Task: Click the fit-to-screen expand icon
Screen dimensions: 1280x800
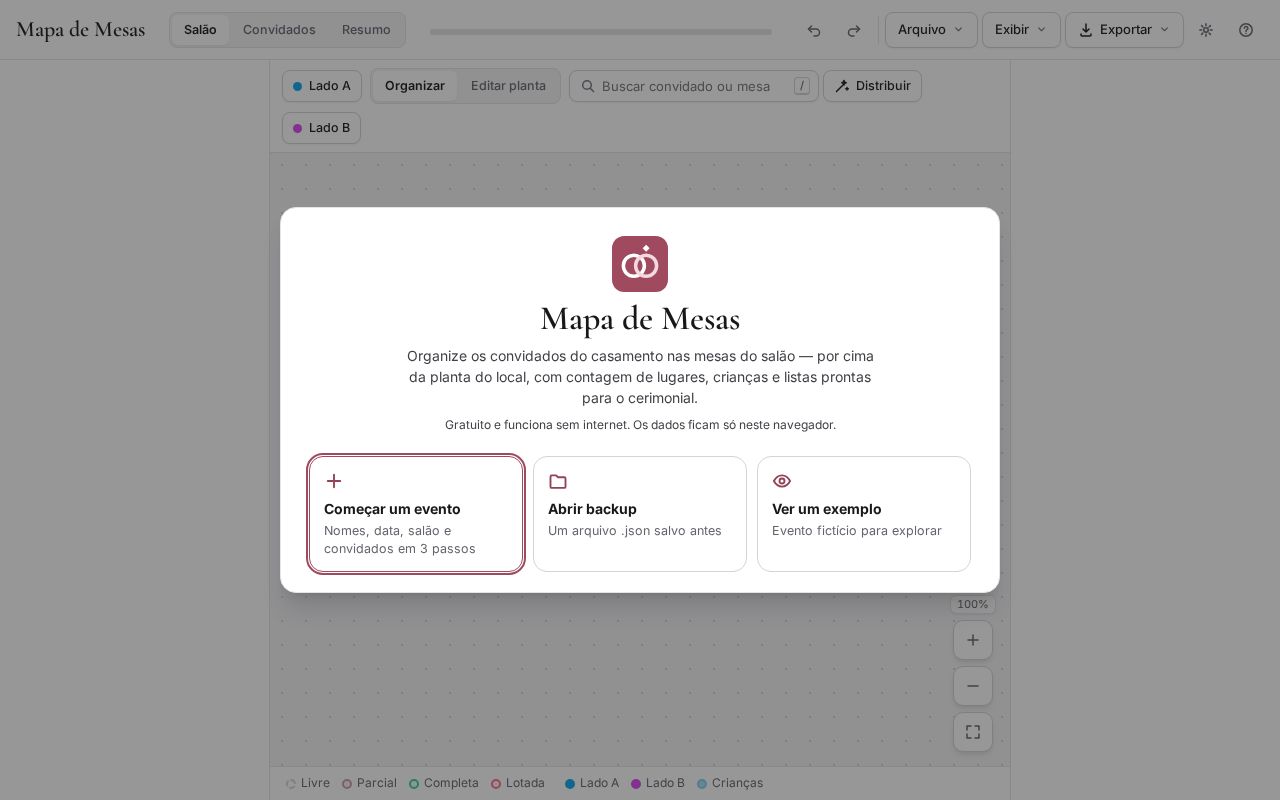Action: click(973, 732)
